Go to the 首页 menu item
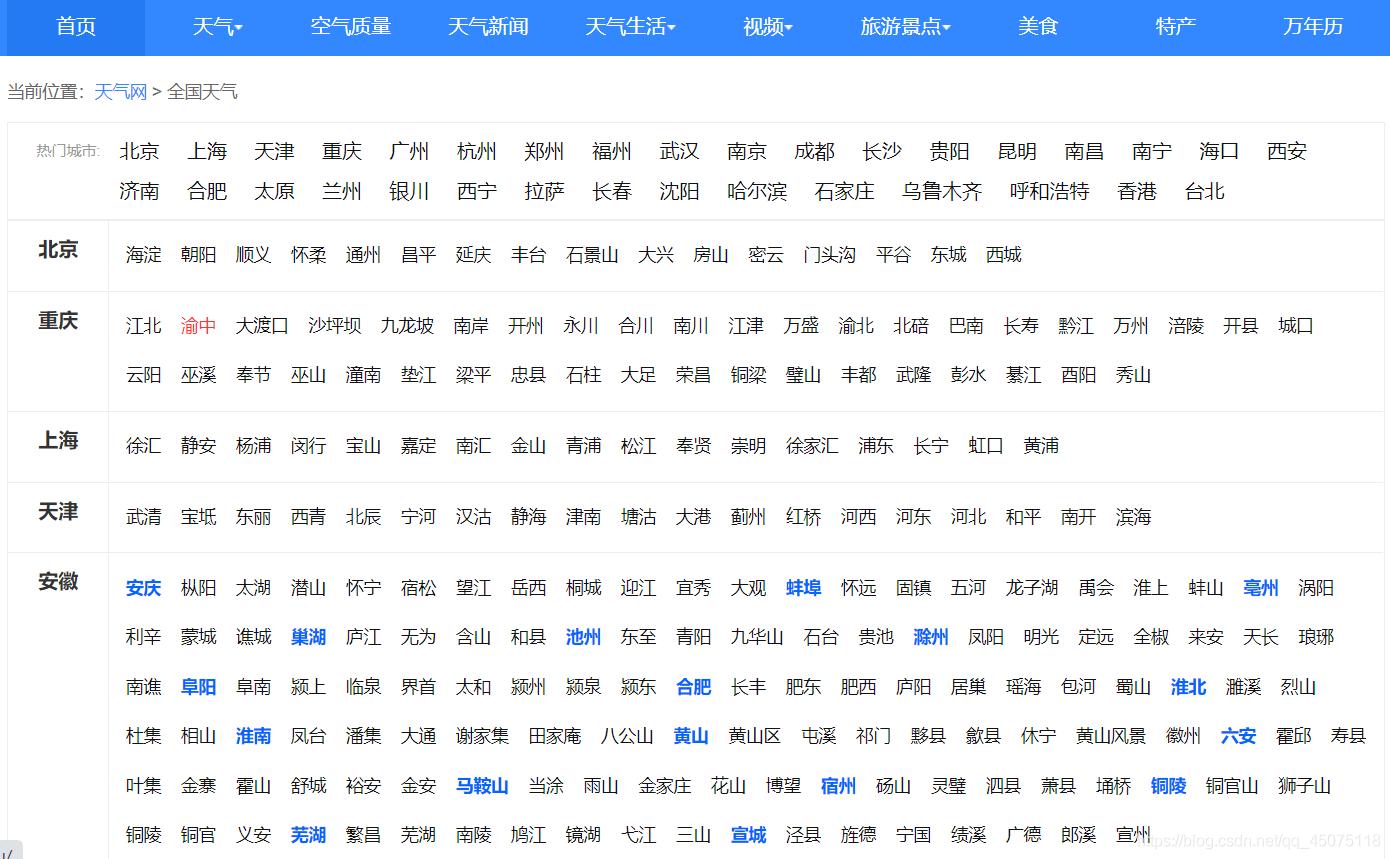This screenshot has height=859, width=1390. click(75, 27)
